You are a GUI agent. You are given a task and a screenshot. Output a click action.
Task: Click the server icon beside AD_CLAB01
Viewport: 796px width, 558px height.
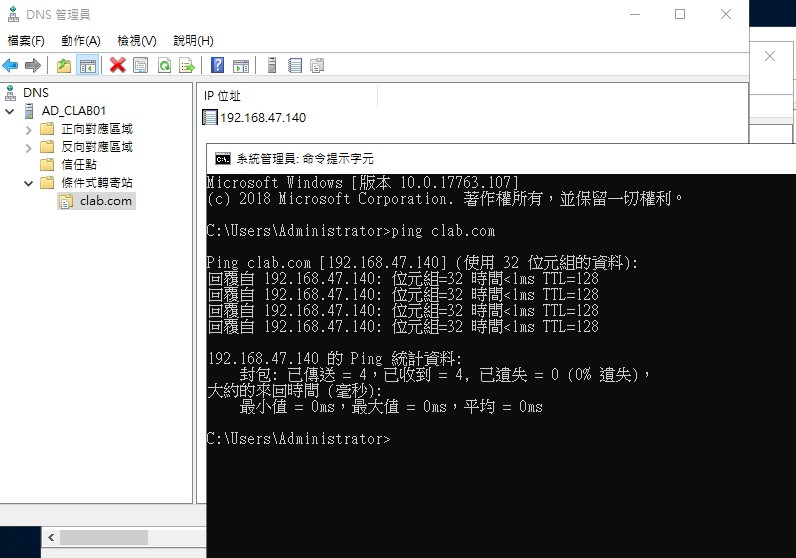pos(29,111)
